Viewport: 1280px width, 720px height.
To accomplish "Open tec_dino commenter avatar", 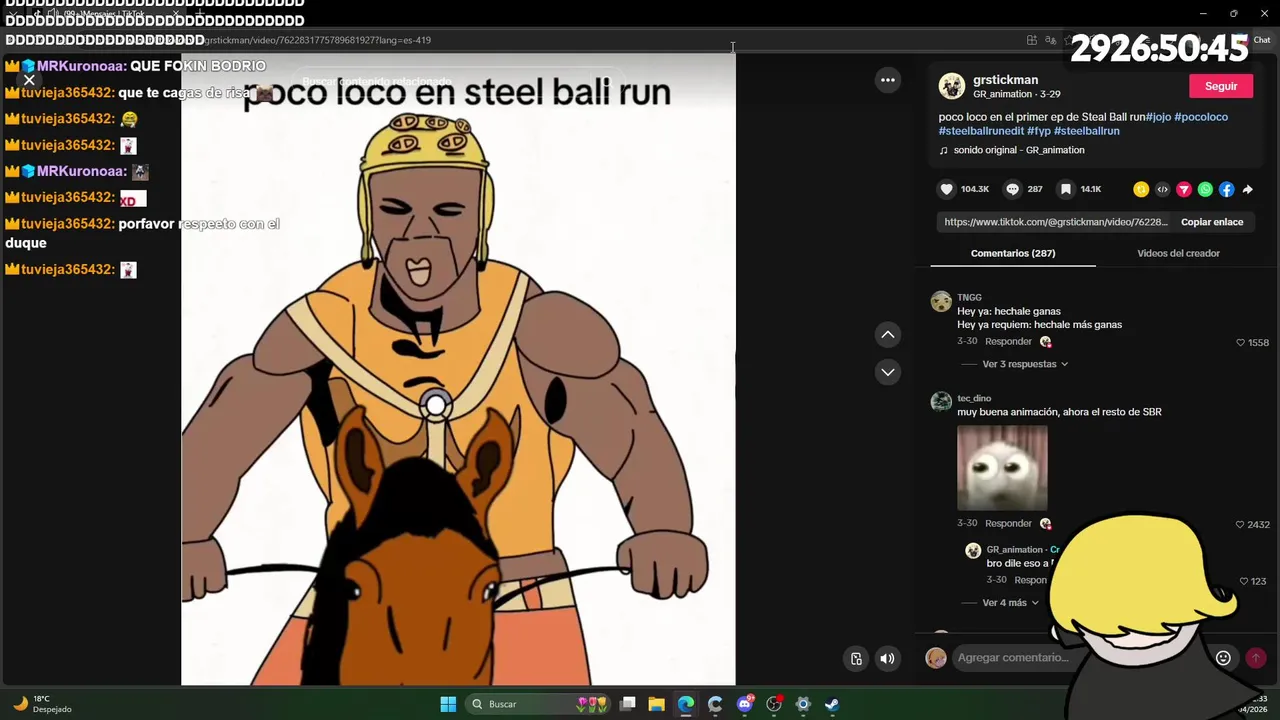I will click(x=941, y=402).
